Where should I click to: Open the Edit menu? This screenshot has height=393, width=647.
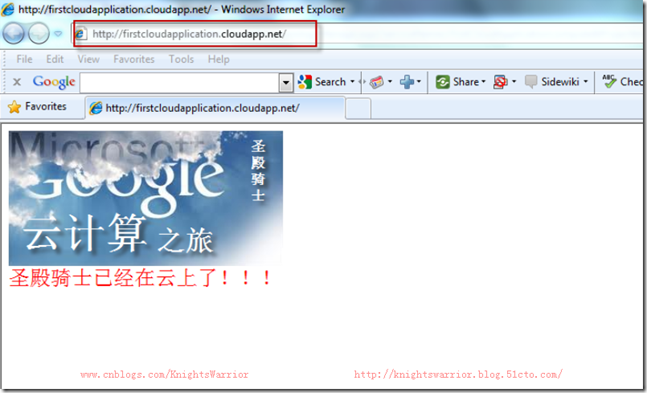tap(55, 59)
